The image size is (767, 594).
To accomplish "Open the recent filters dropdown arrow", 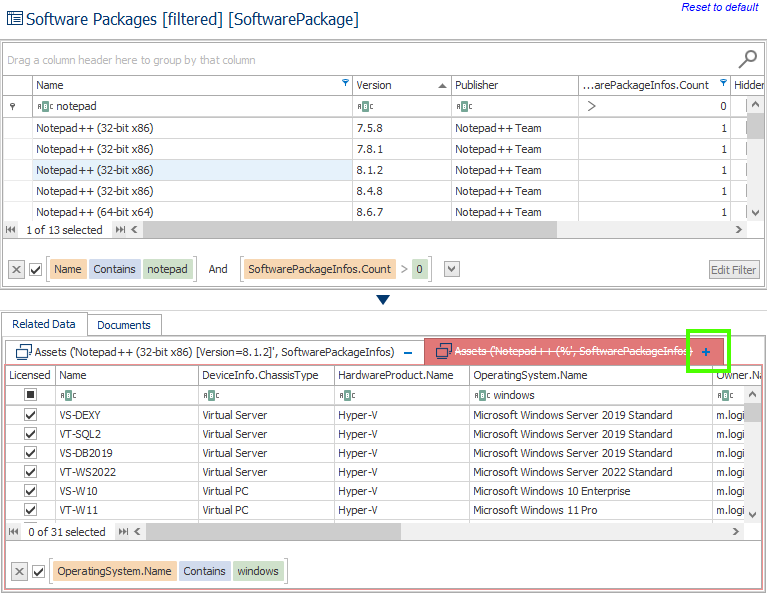I will coord(452,269).
